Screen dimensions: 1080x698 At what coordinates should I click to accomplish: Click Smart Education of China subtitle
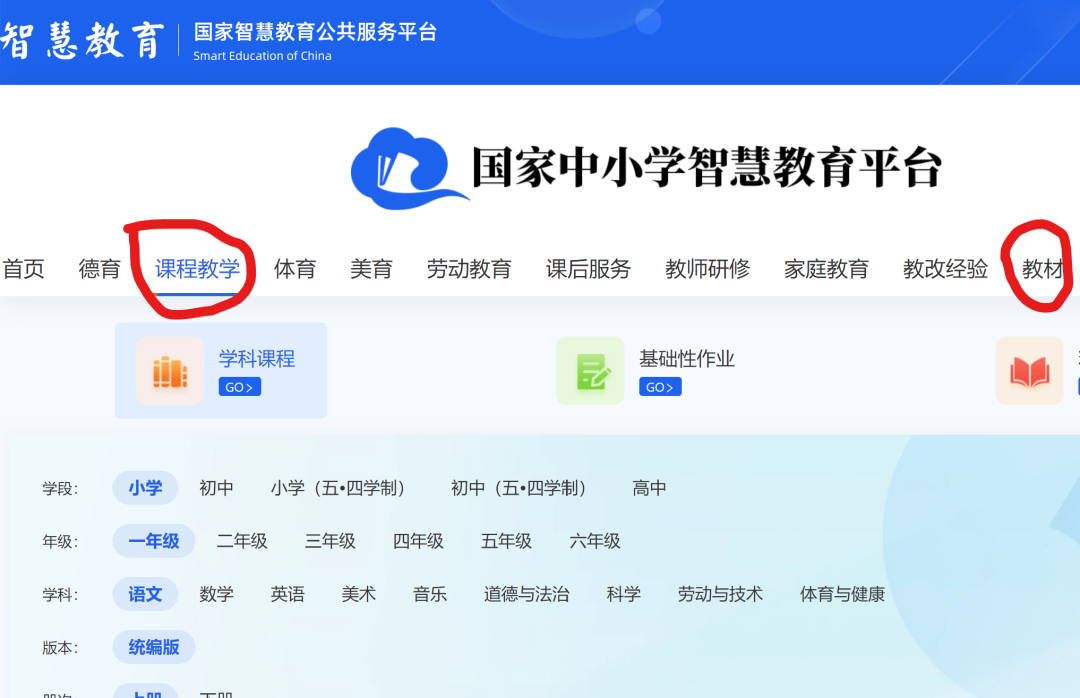point(262,56)
